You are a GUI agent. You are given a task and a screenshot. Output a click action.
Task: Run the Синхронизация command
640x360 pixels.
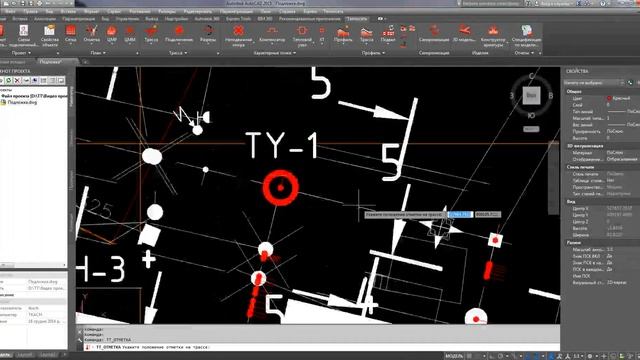click(x=434, y=33)
